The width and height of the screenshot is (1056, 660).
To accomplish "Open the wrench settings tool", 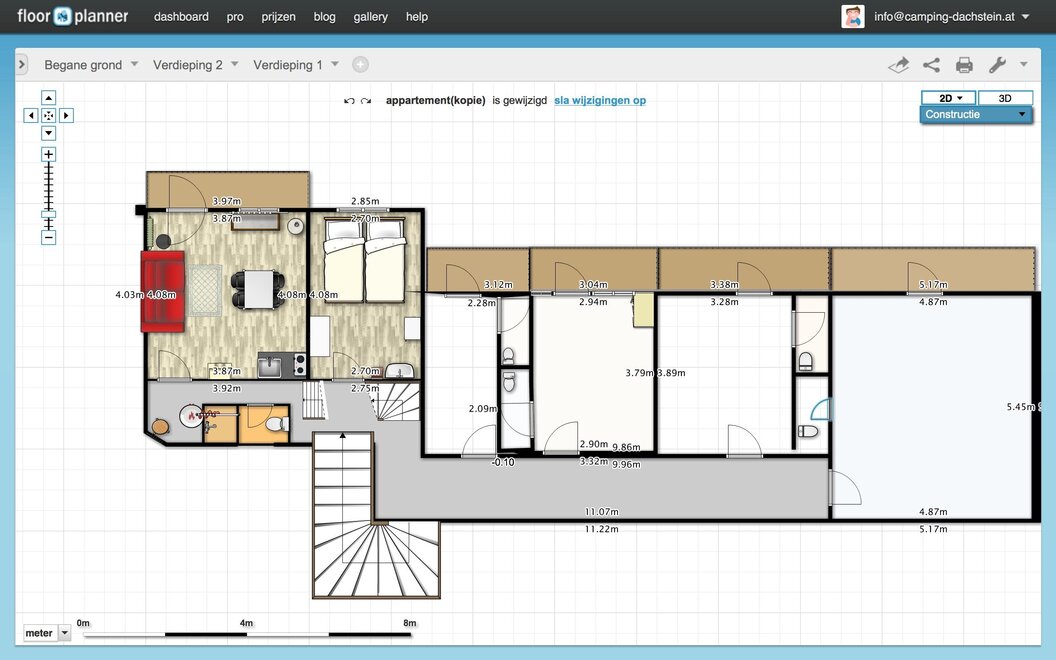I will 997,65.
